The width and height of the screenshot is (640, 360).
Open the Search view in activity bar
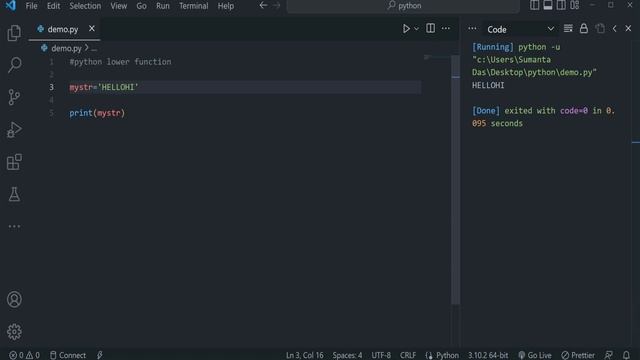pyautogui.click(x=14, y=65)
